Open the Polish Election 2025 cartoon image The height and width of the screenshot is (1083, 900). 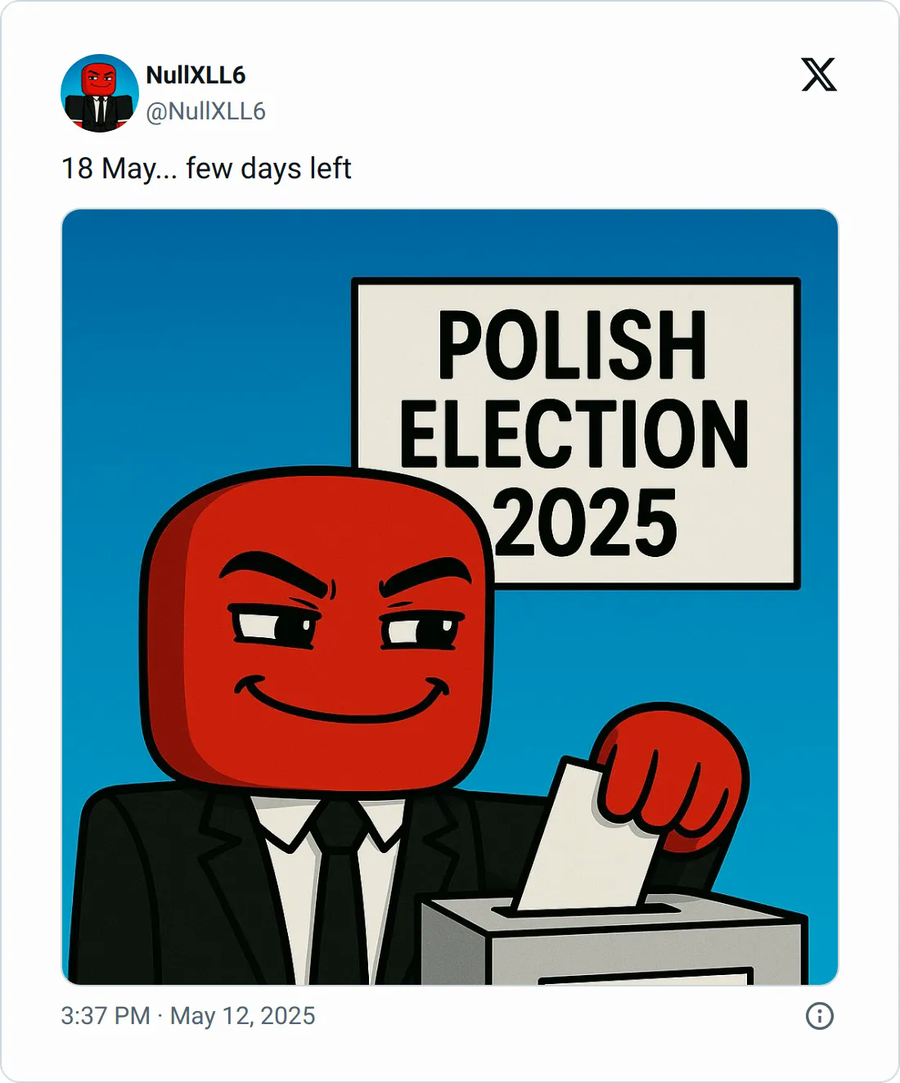pyautogui.click(x=450, y=597)
